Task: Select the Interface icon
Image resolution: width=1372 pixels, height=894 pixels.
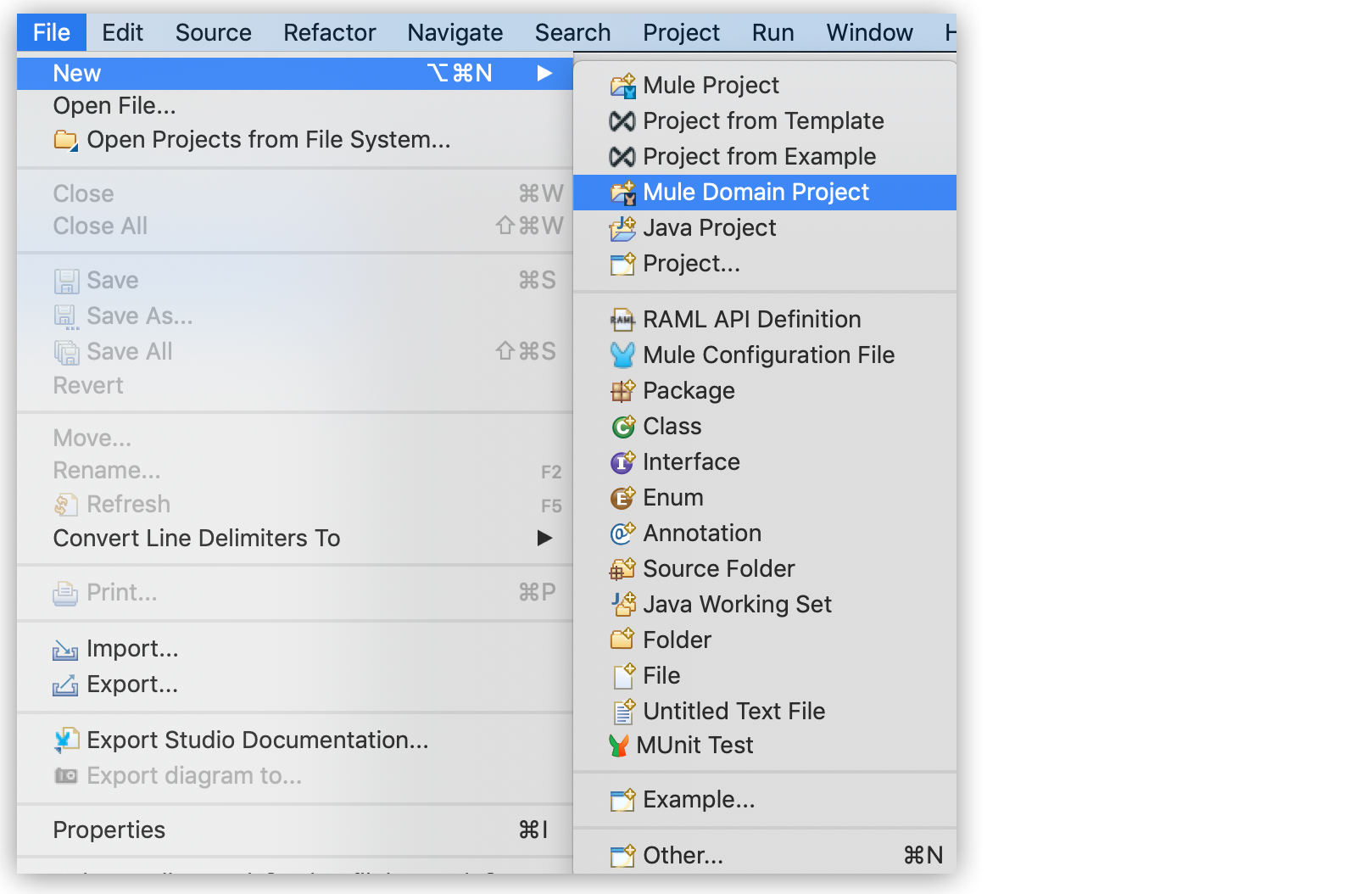Action: click(x=624, y=462)
